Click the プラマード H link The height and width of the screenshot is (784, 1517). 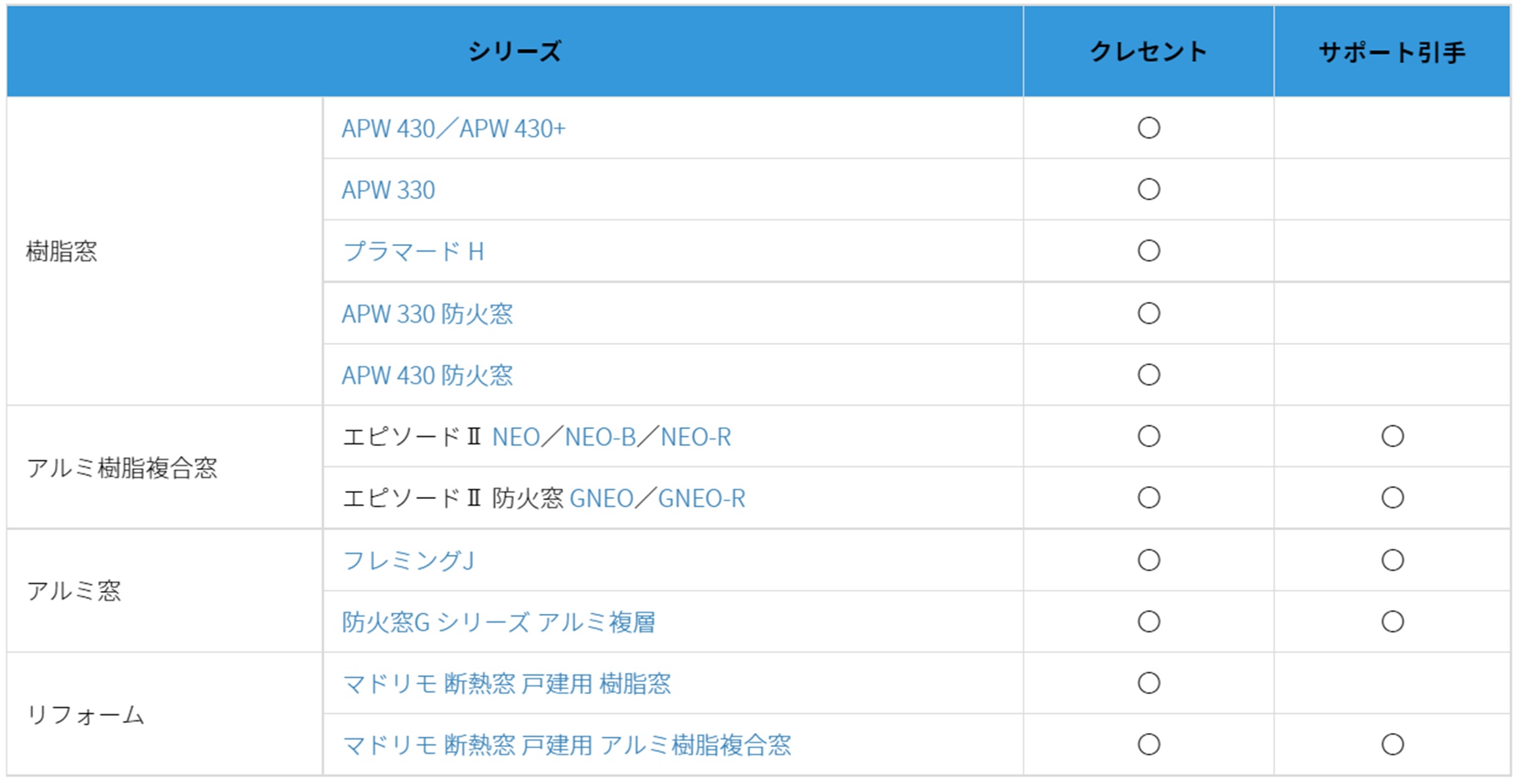pos(413,251)
